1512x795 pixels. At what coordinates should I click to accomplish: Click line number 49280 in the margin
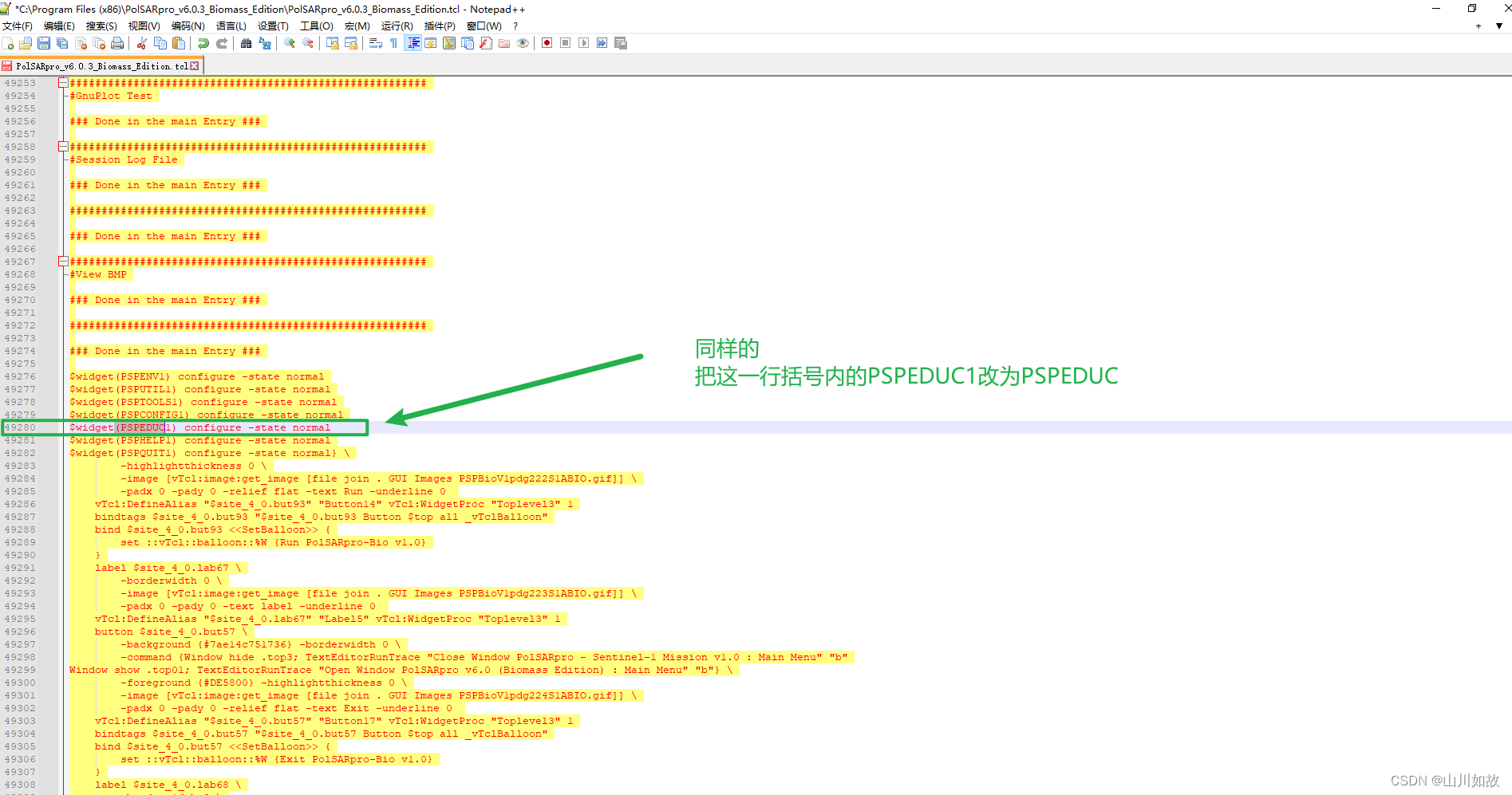(20, 427)
